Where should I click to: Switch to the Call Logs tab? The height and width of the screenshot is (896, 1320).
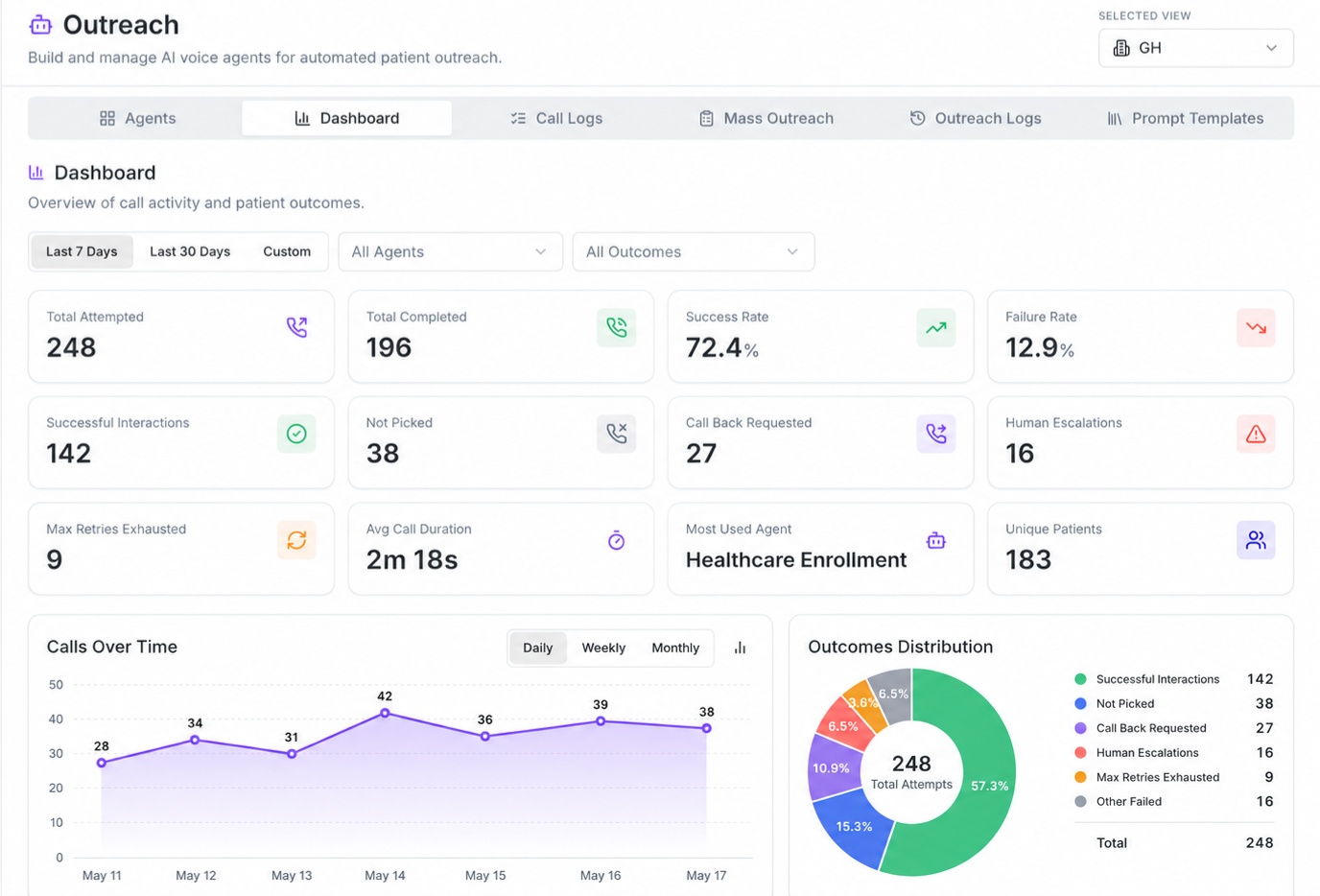[556, 118]
